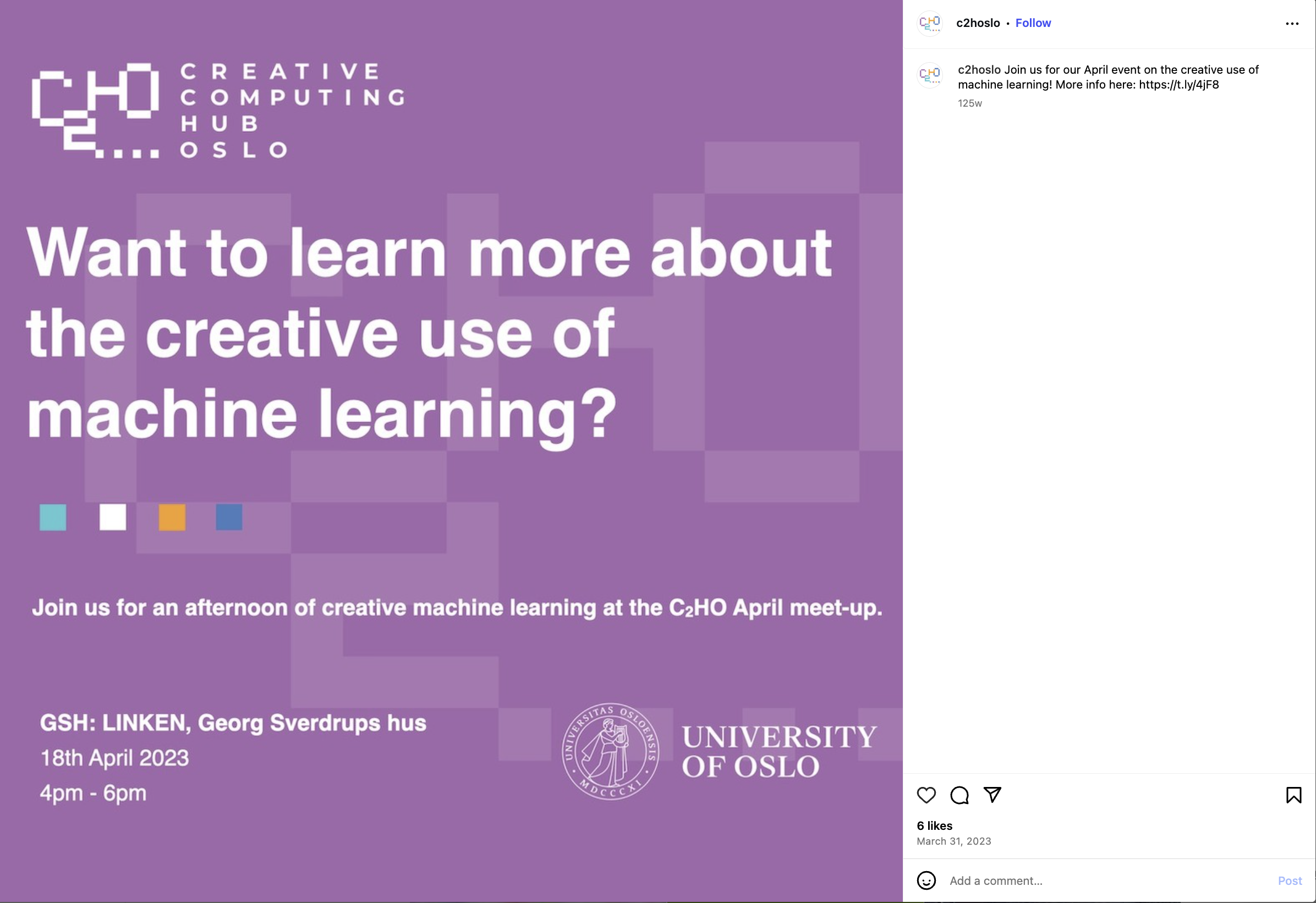Screen dimensions: 1316x903
Task: Open c2hoslo username in caption
Action: tap(979, 70)
